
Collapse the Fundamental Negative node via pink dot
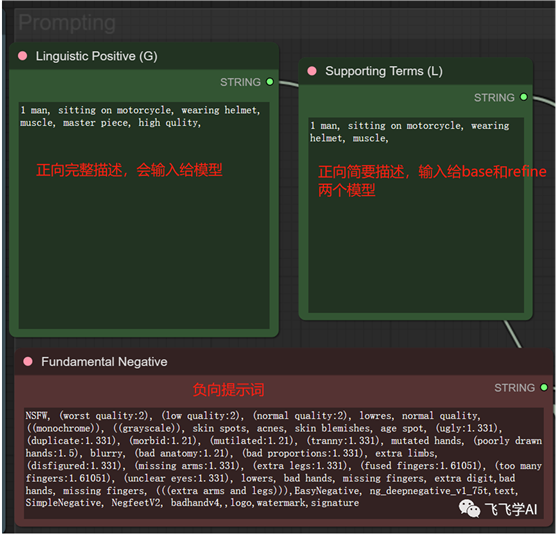pos(28,361)
